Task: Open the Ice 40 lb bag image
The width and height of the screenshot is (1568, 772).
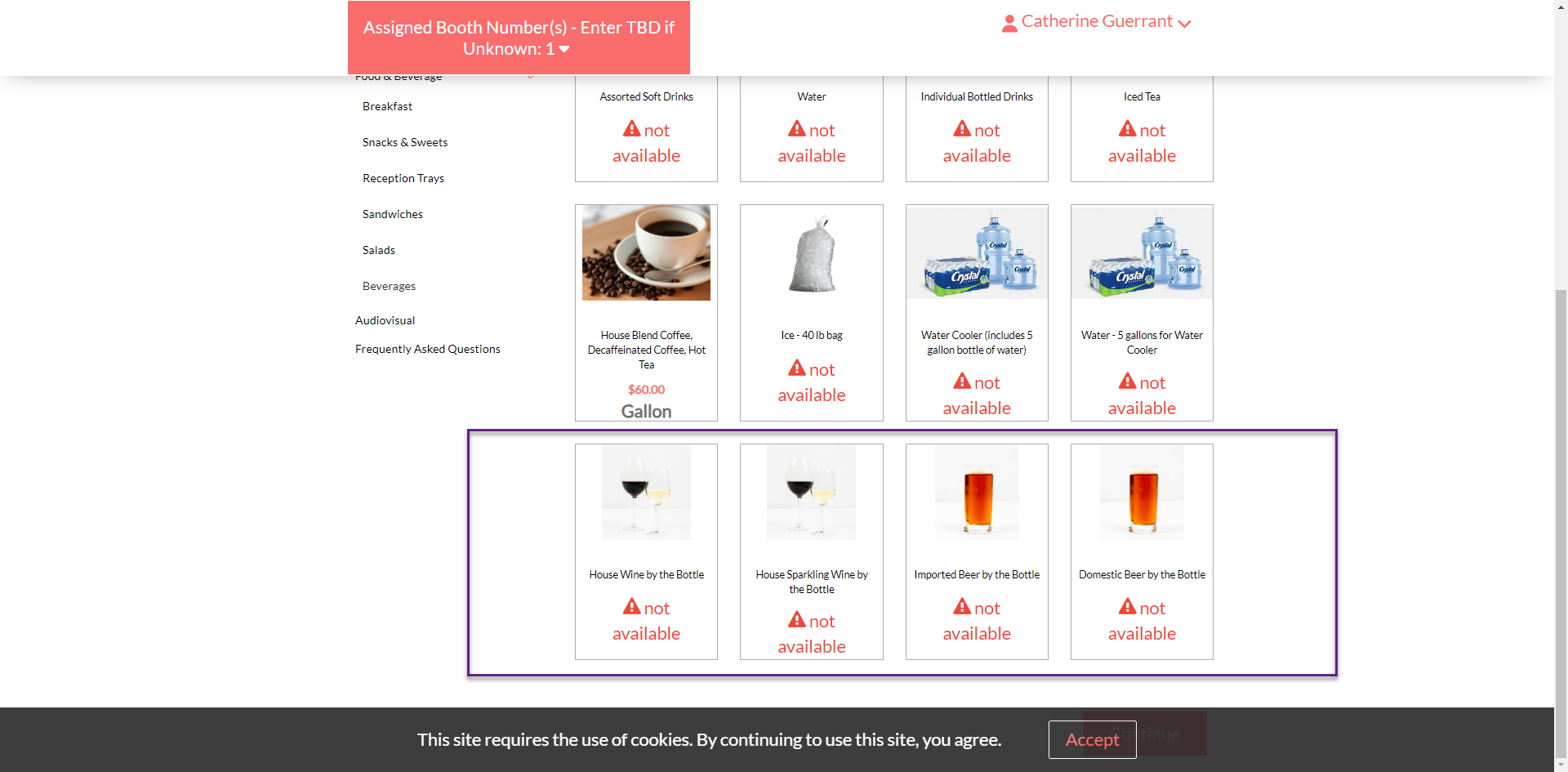Action: (x=812, y=252)
